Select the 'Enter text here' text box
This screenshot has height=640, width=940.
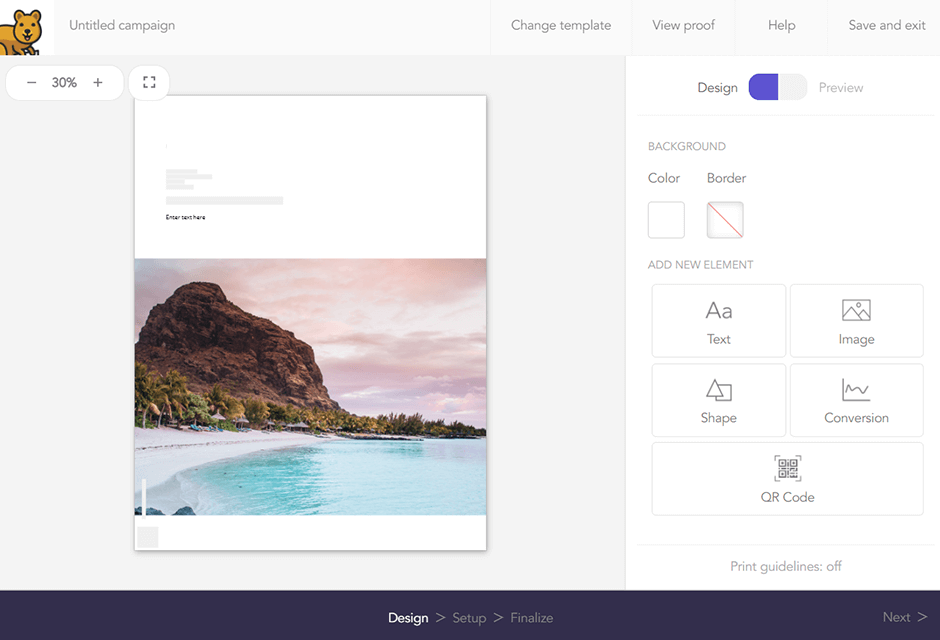pos(185,217)
